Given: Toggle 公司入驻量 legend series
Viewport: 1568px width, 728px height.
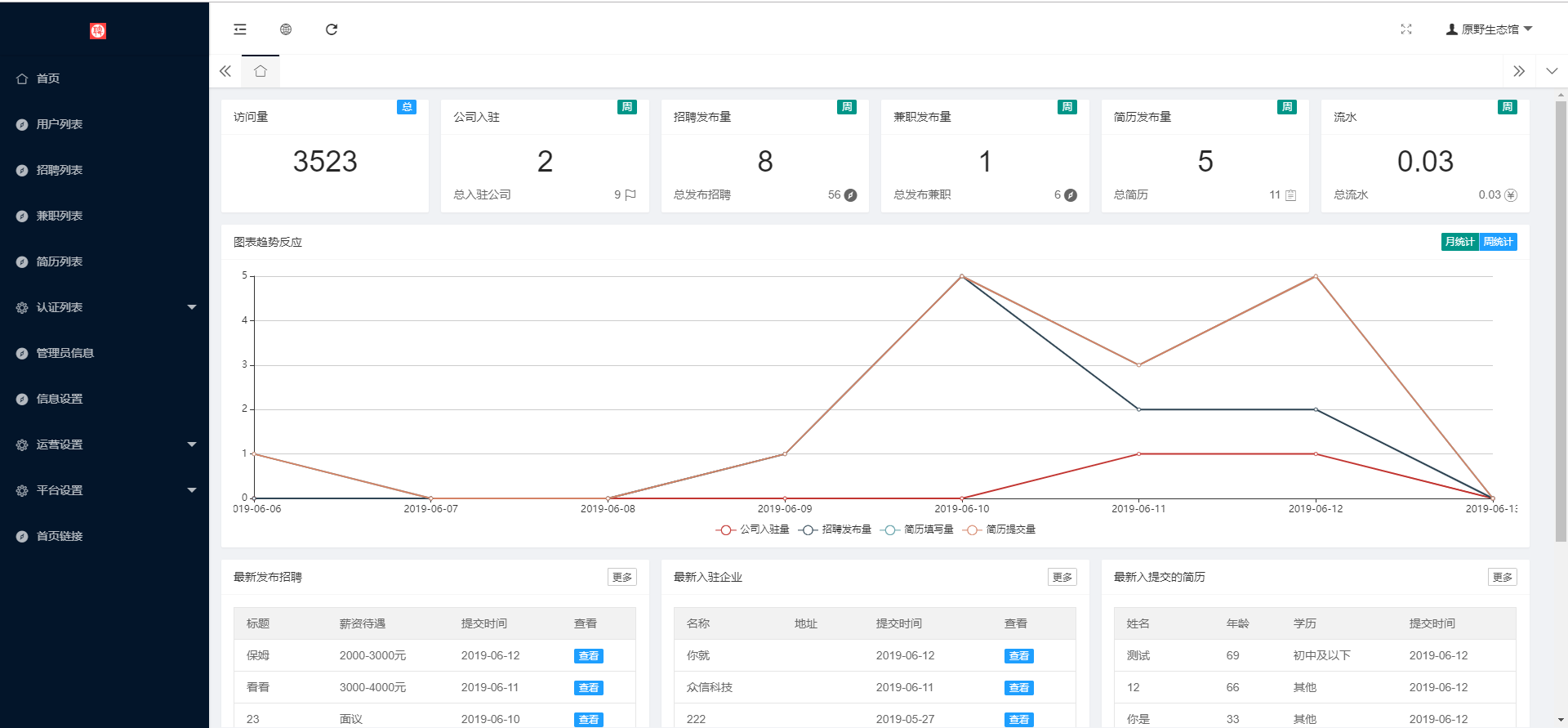Looking at the screenshot, I should [x=752, y=529].
